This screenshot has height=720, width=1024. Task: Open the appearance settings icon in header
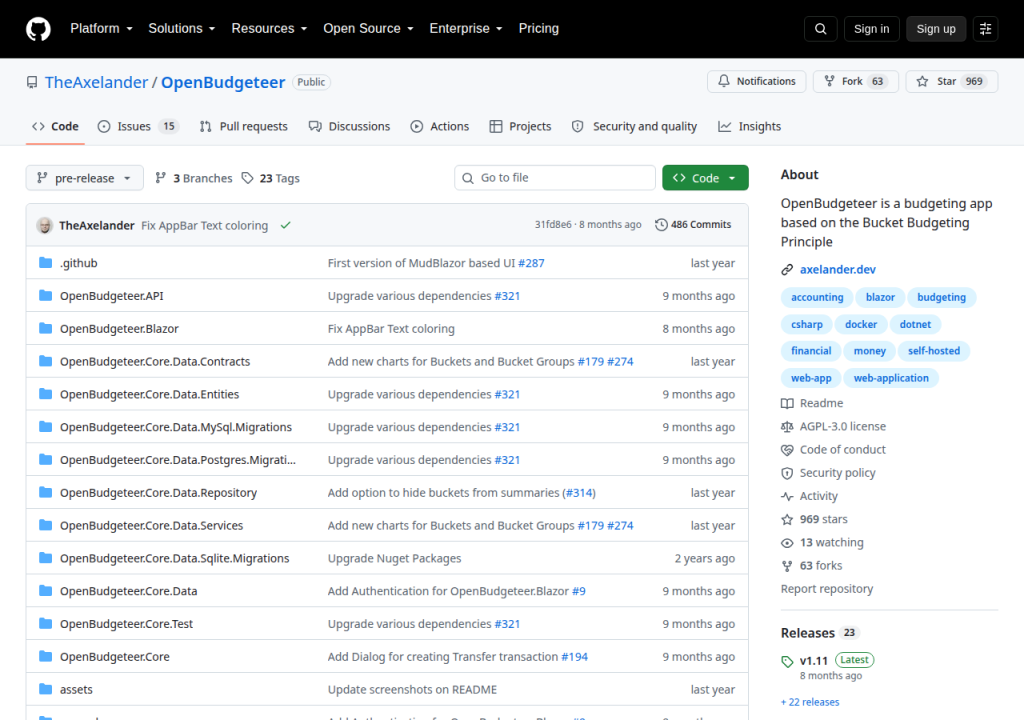(985, 29)
